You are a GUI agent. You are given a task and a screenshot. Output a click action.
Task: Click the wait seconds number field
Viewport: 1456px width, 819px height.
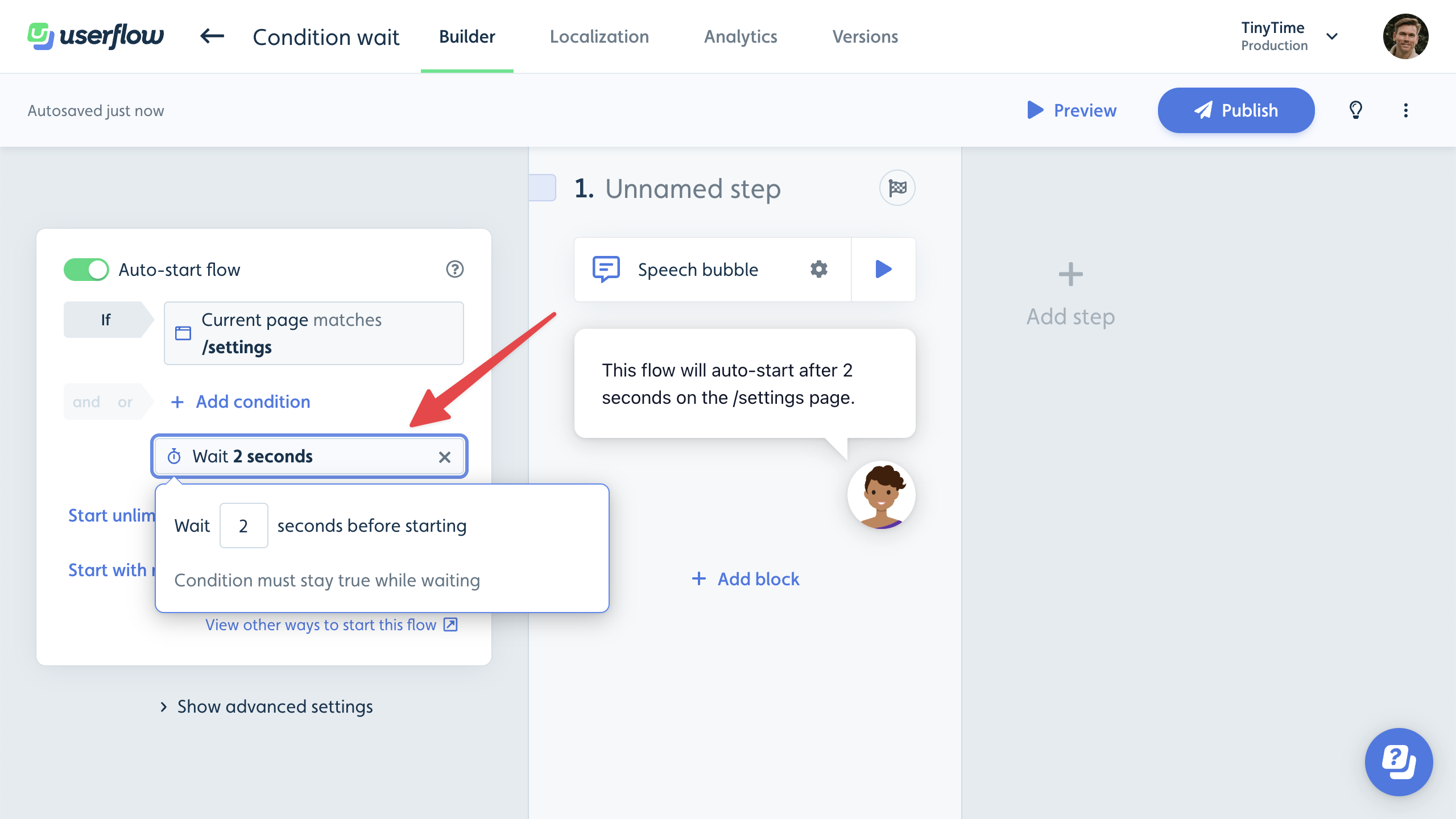click(x=243, y=526)
